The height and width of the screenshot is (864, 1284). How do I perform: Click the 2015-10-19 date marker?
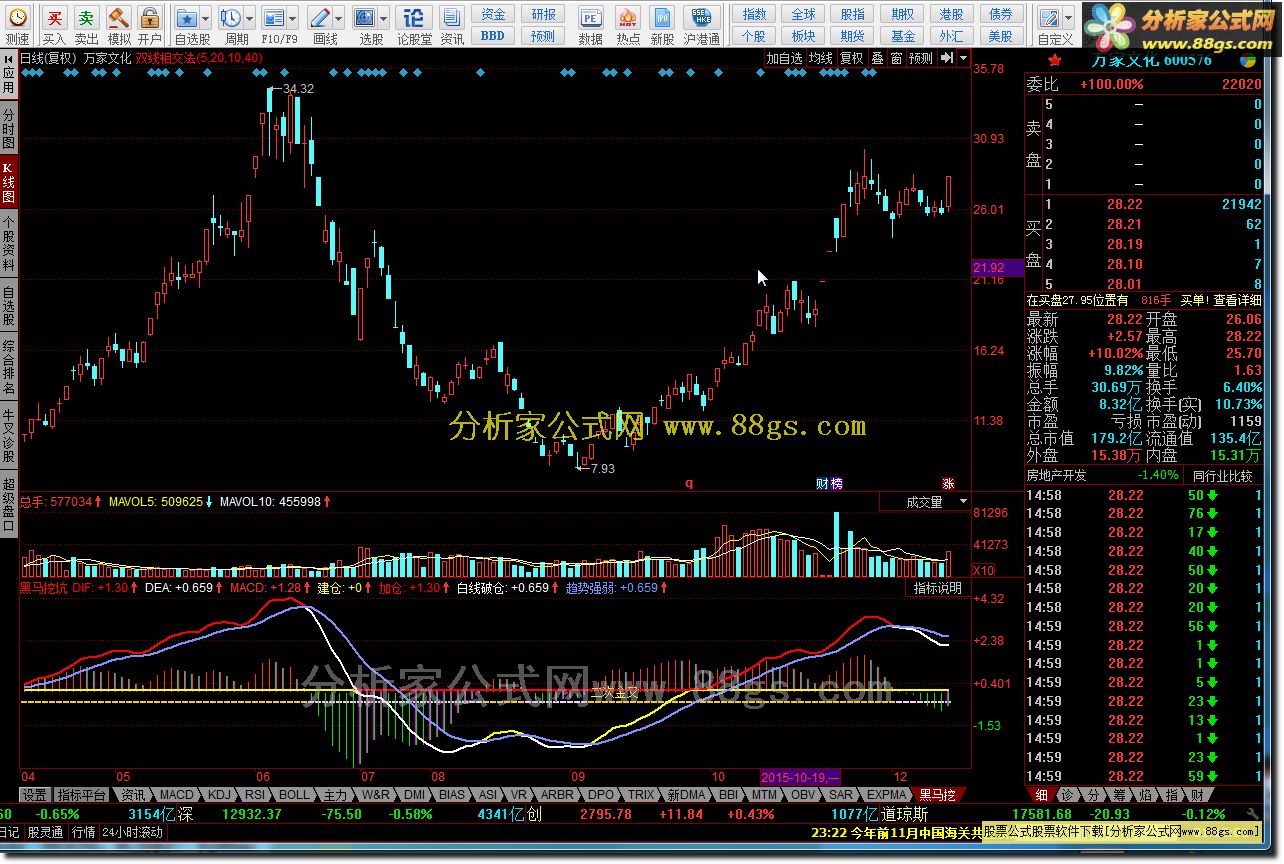tap(801, 777)
